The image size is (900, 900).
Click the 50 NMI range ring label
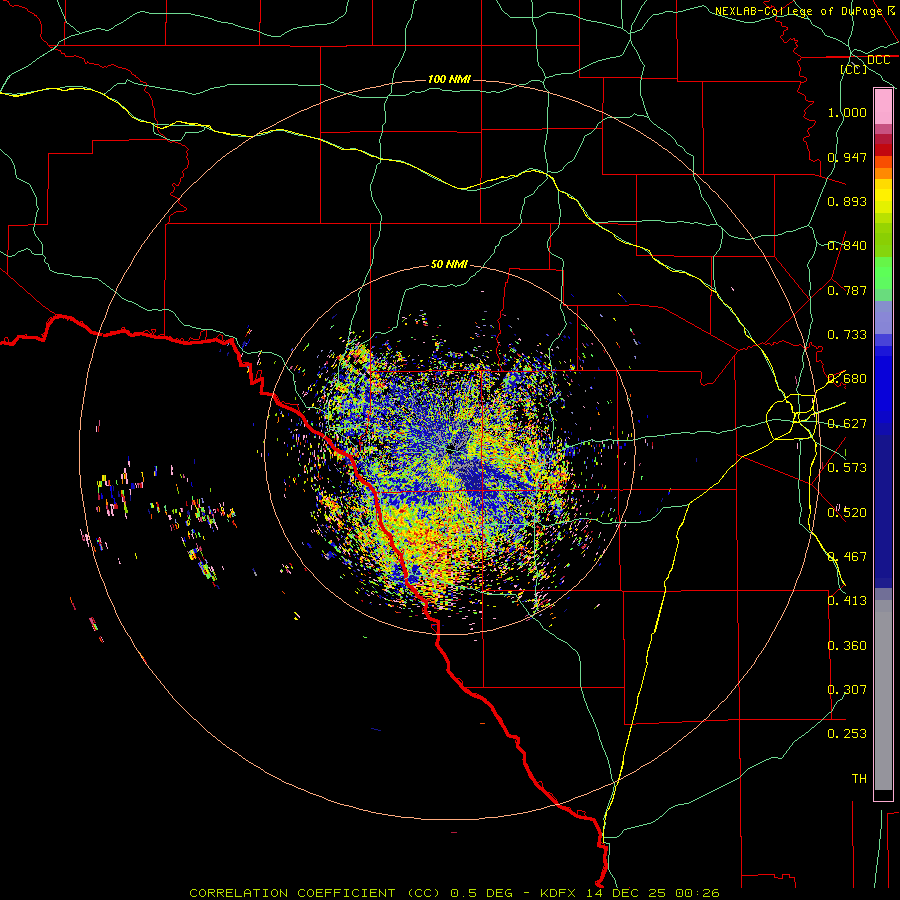coord(449,265)
